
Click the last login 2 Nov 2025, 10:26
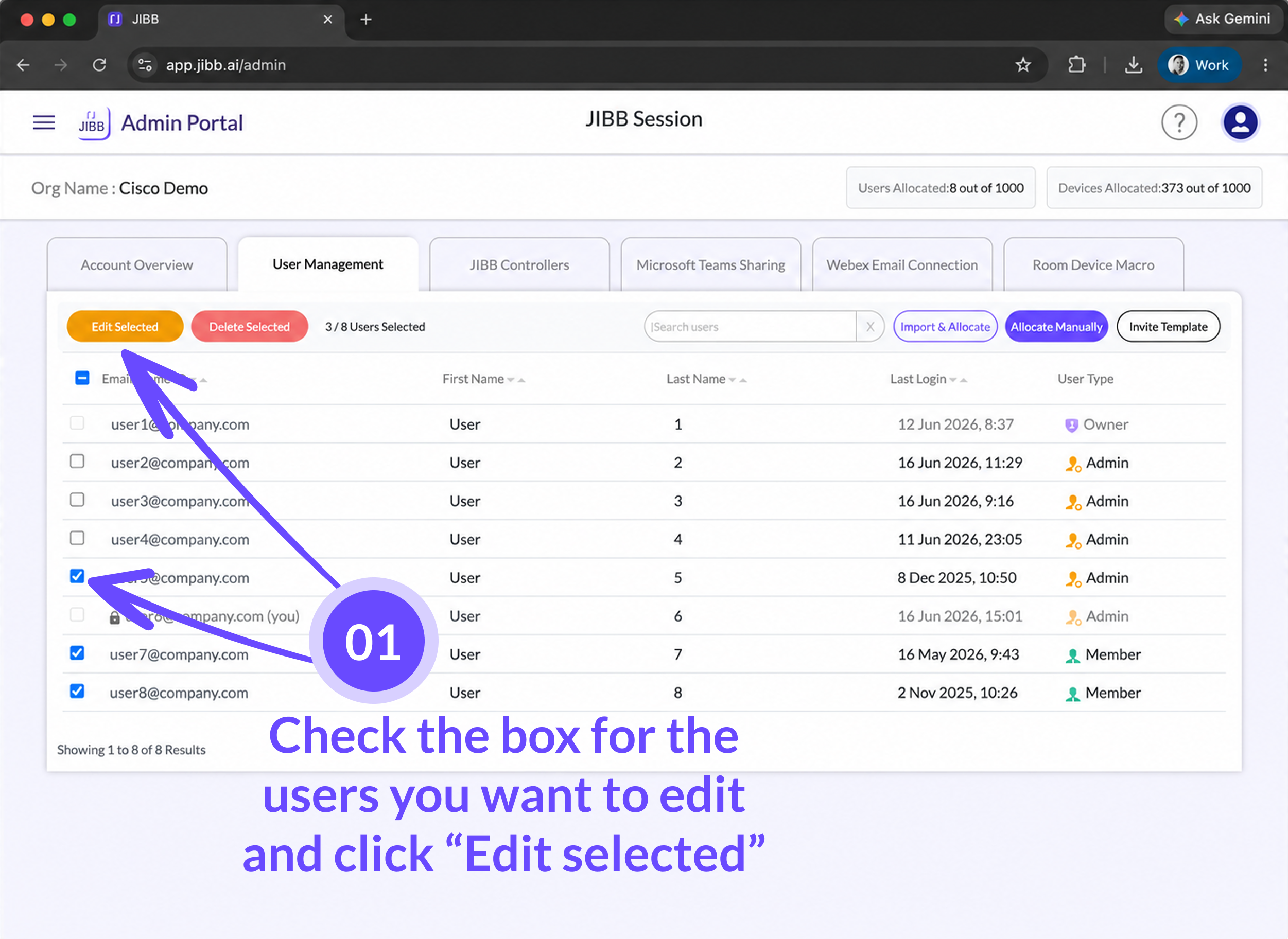[x=958, y=693]
